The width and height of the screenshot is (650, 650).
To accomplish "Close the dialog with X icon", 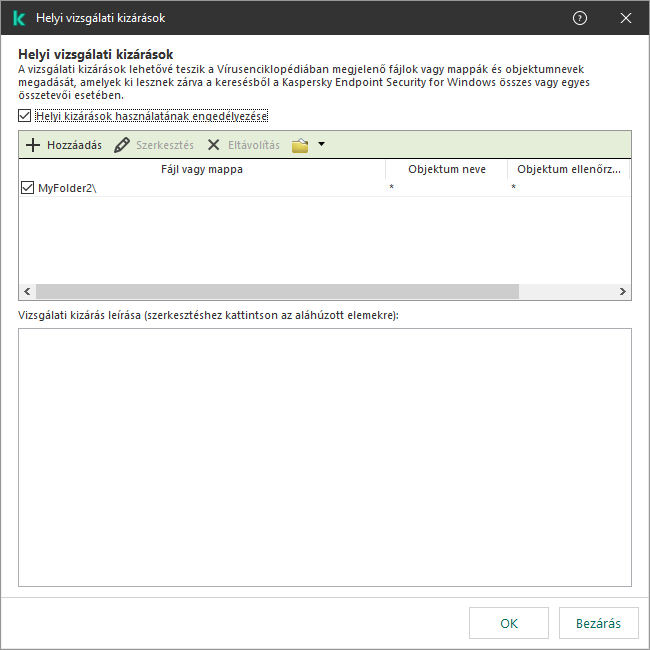I will [x=626, y=18].
